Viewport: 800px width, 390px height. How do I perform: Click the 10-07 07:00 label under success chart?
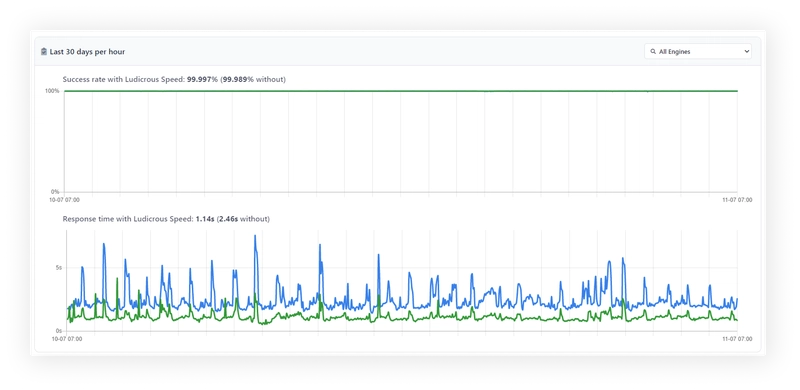64,200
